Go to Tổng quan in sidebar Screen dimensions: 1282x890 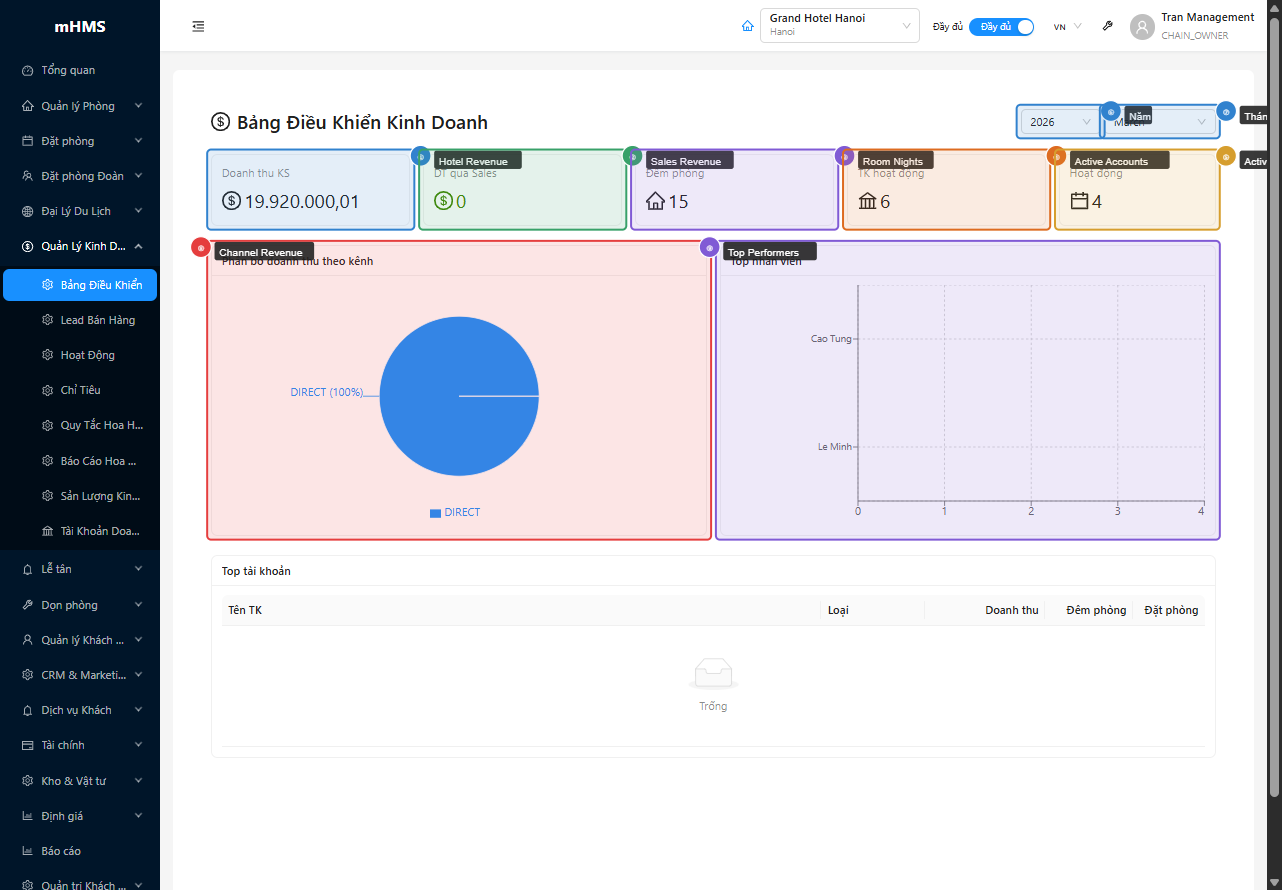(68, 70)
